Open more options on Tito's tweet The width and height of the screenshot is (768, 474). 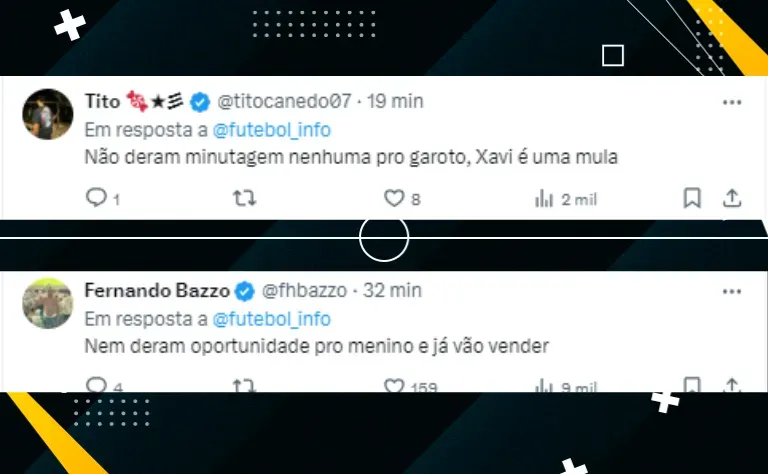[x=732, y=102]
